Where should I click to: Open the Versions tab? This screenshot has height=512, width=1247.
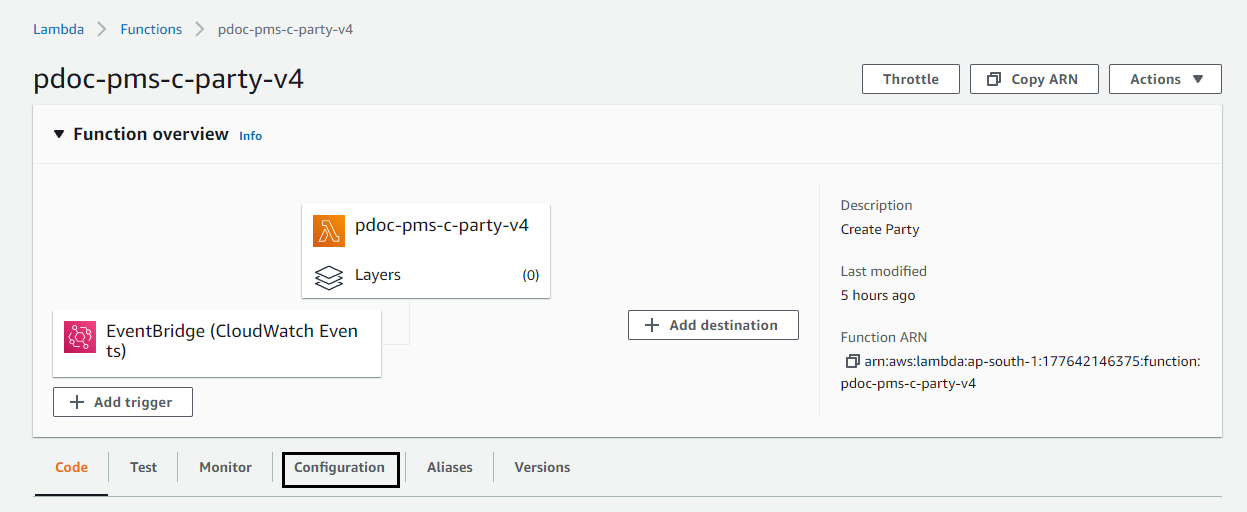point(542,467)
